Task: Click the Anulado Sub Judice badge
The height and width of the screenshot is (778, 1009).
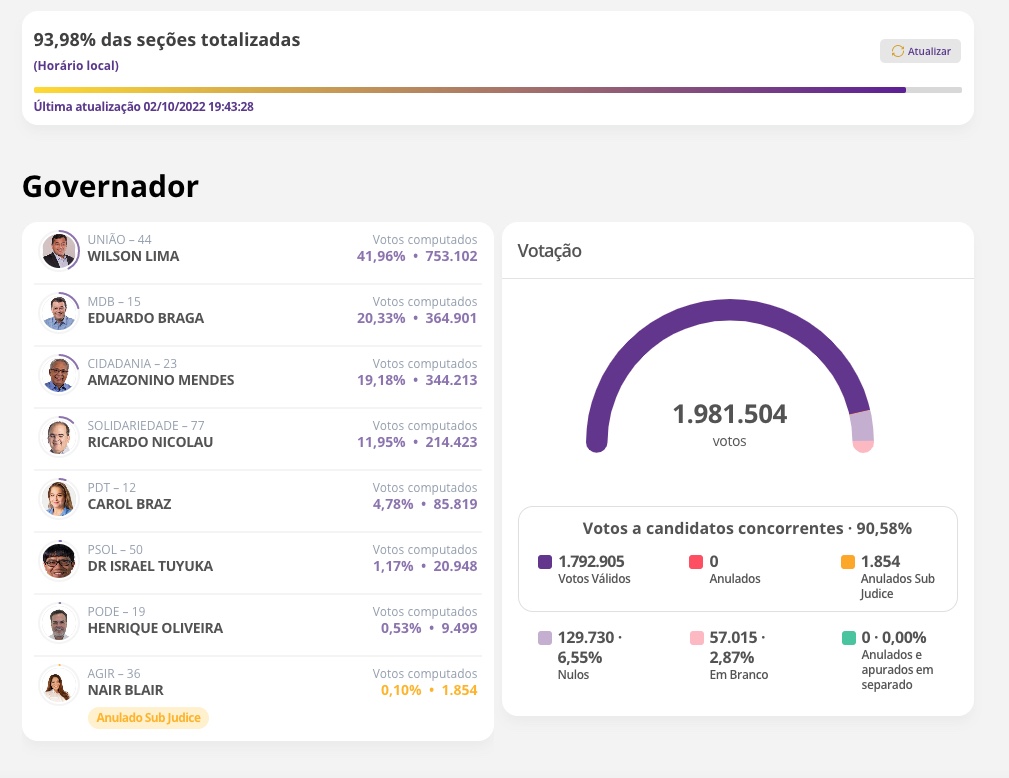Action: click(x=148, y=717)
